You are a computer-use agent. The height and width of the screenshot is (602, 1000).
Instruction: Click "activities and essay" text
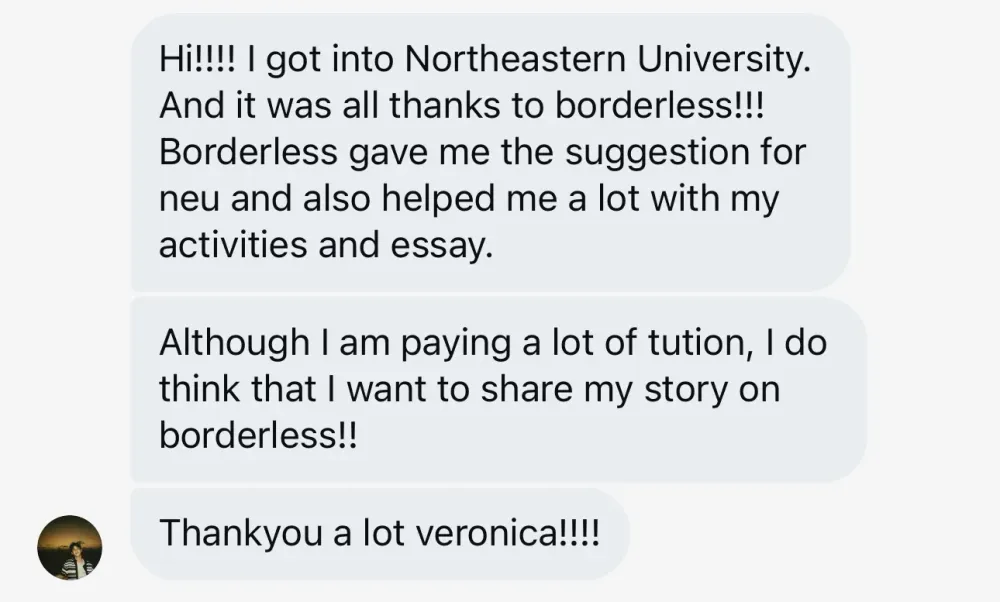tap(327, 245)
